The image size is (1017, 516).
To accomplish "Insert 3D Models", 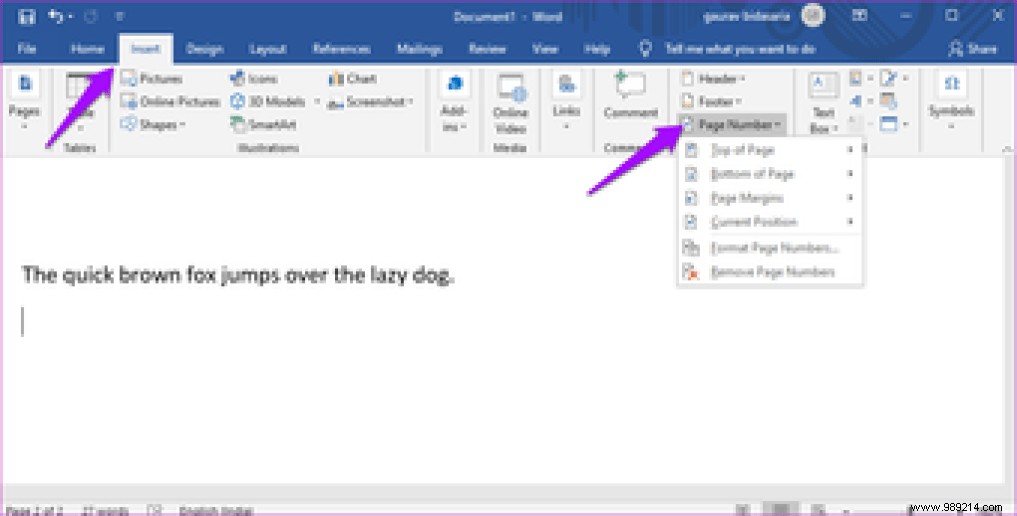I will pyautogui.click(x=269, y=101).
